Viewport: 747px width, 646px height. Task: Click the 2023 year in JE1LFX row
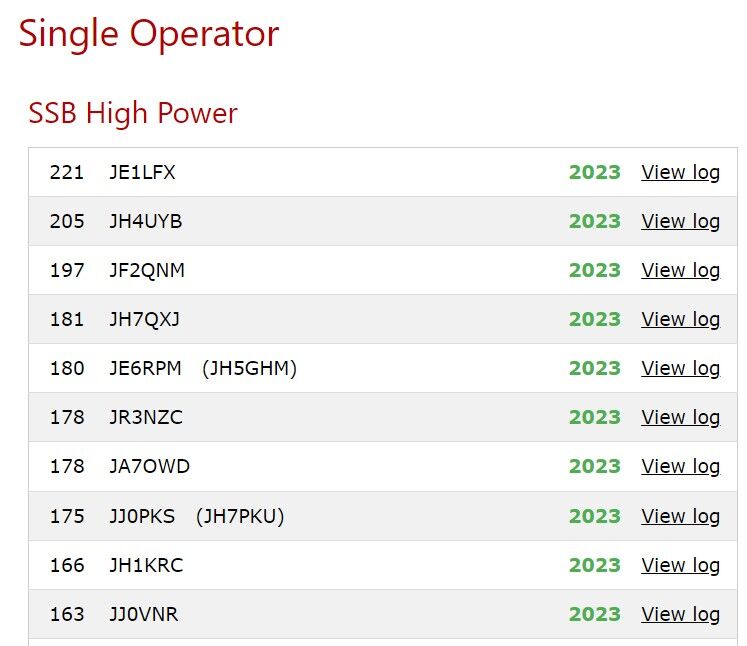[595, 172]
